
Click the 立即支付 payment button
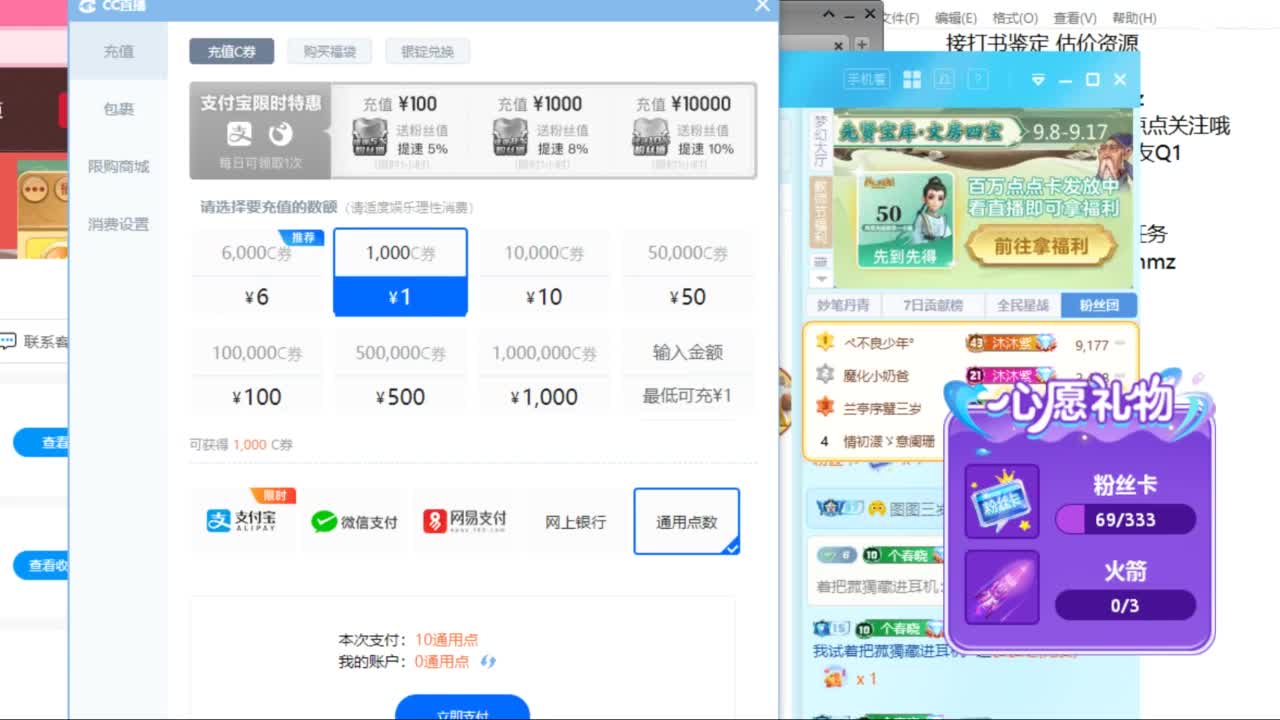pyautogui.click(x=463, y=711)
